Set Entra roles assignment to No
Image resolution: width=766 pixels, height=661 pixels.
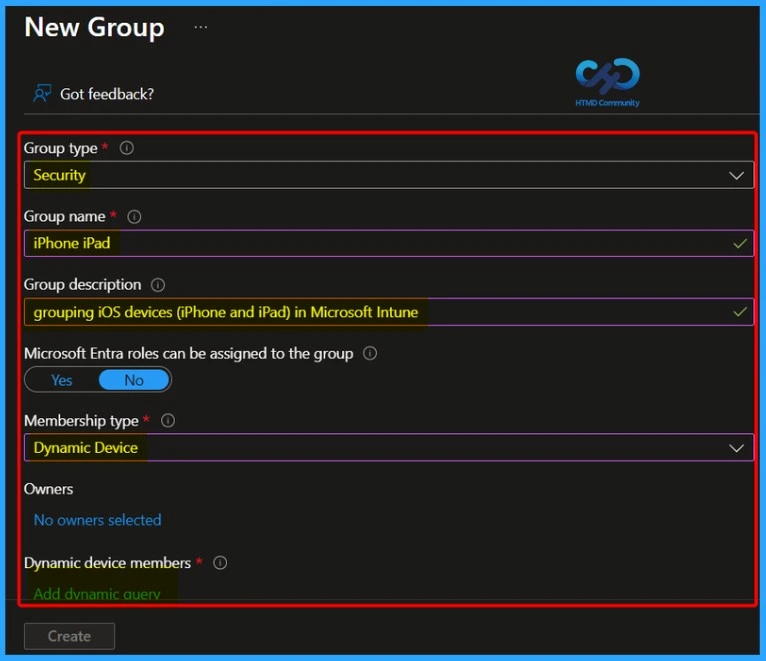coord(134,380)
